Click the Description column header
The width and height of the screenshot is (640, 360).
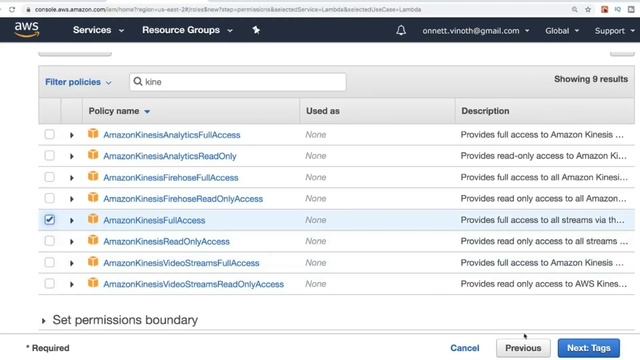(485, 111)
